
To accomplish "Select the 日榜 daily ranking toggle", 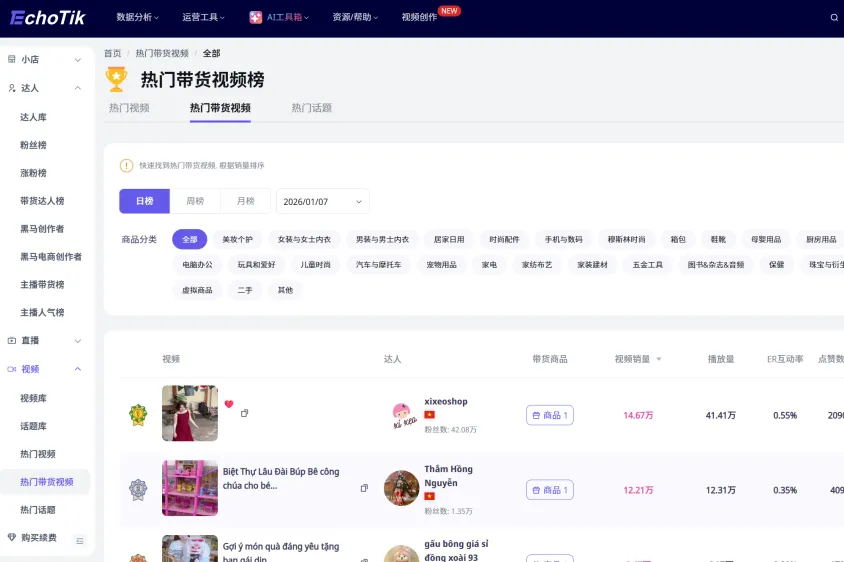I will point(144,201).
